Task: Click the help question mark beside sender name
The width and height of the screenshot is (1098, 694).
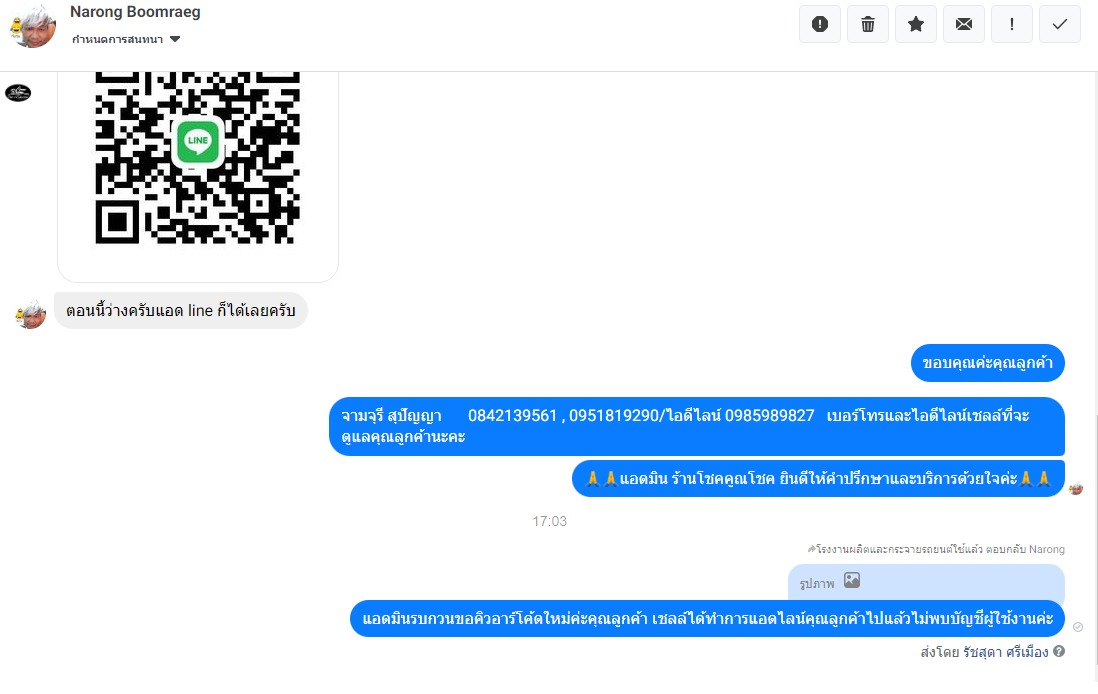Action: pyautogui.click(x=1059, y=651)
